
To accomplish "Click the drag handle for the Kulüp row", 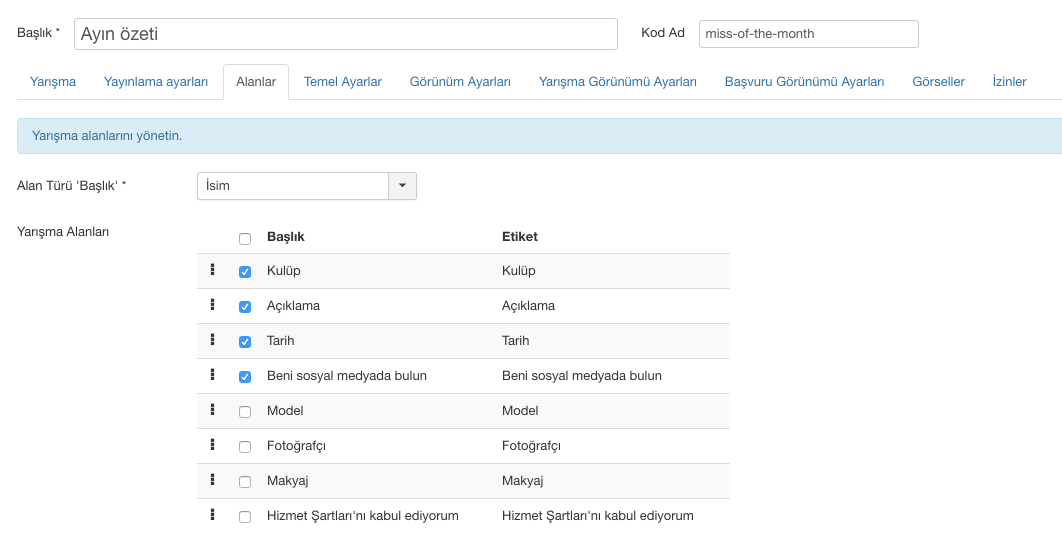I will (x=212, y=270).
